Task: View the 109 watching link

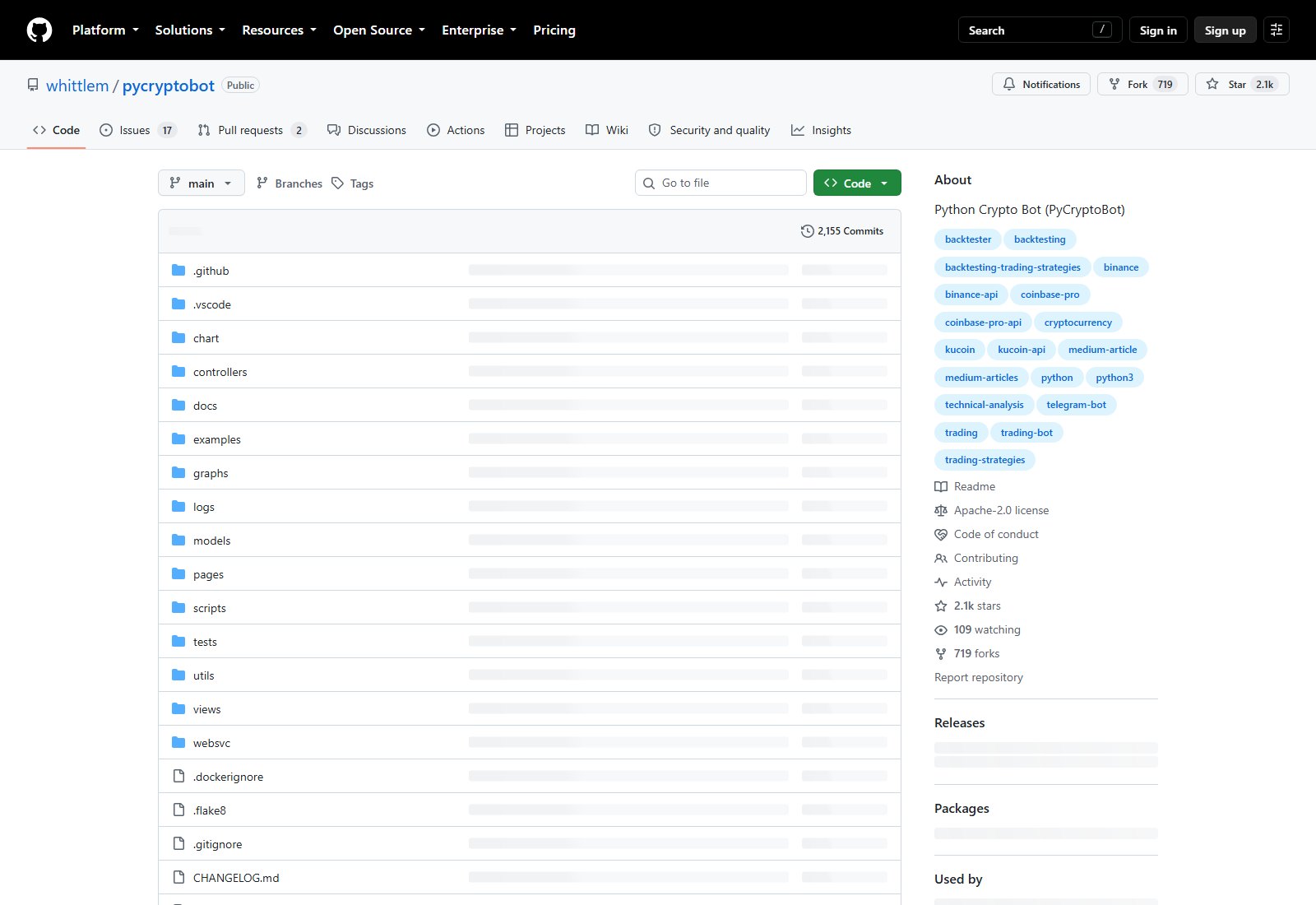Action: [x=978, y=629]
